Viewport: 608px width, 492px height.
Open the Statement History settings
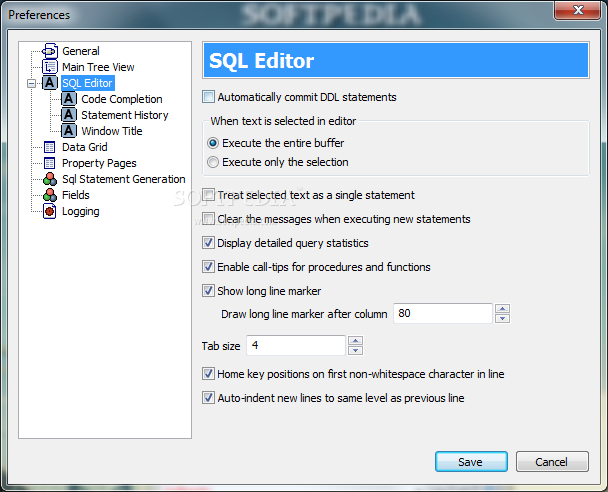(125, 115)
